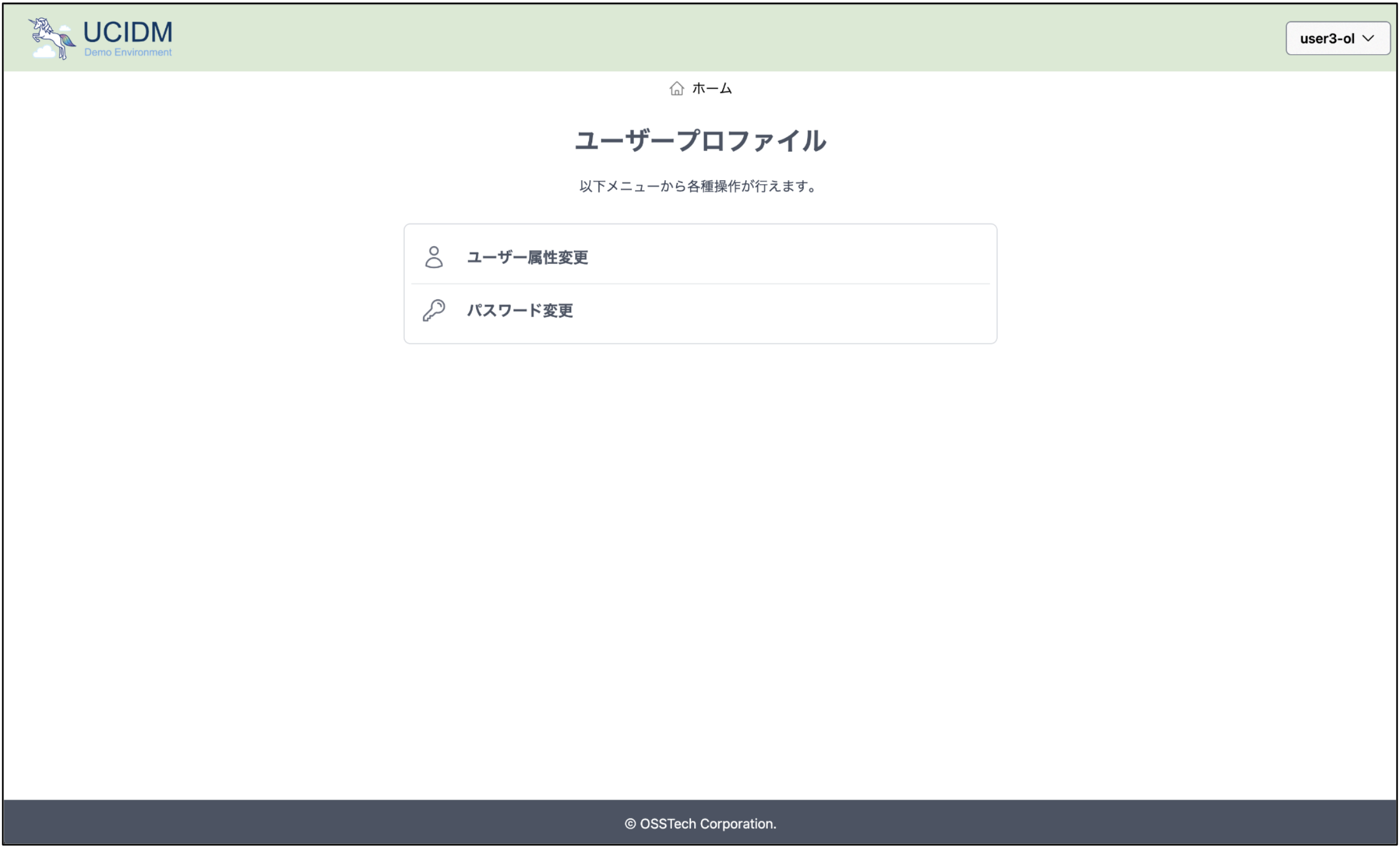The image size is (1400, 847).
Task: Click the UCIDM unicorn logo icon
Action: tap(52, 38)
